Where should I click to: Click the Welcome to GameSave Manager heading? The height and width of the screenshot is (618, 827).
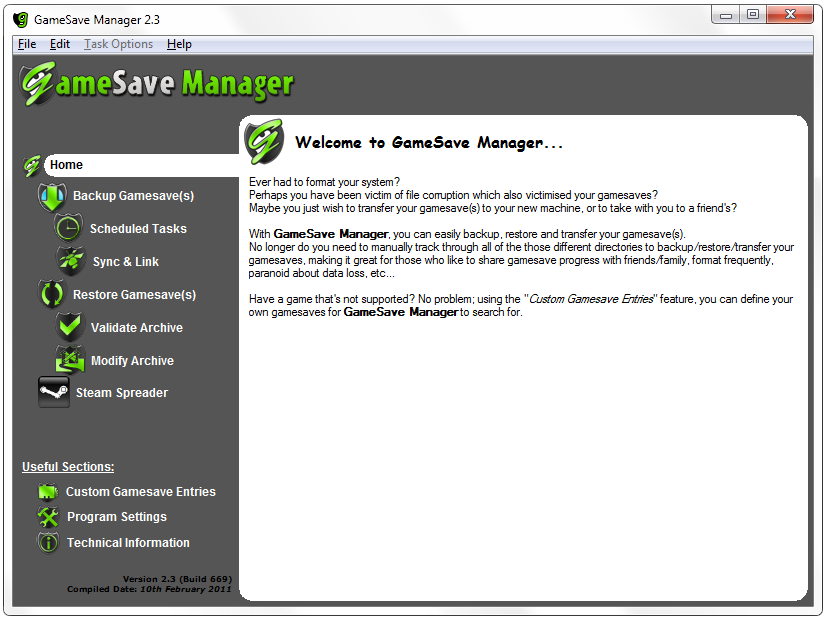[429, 142]
